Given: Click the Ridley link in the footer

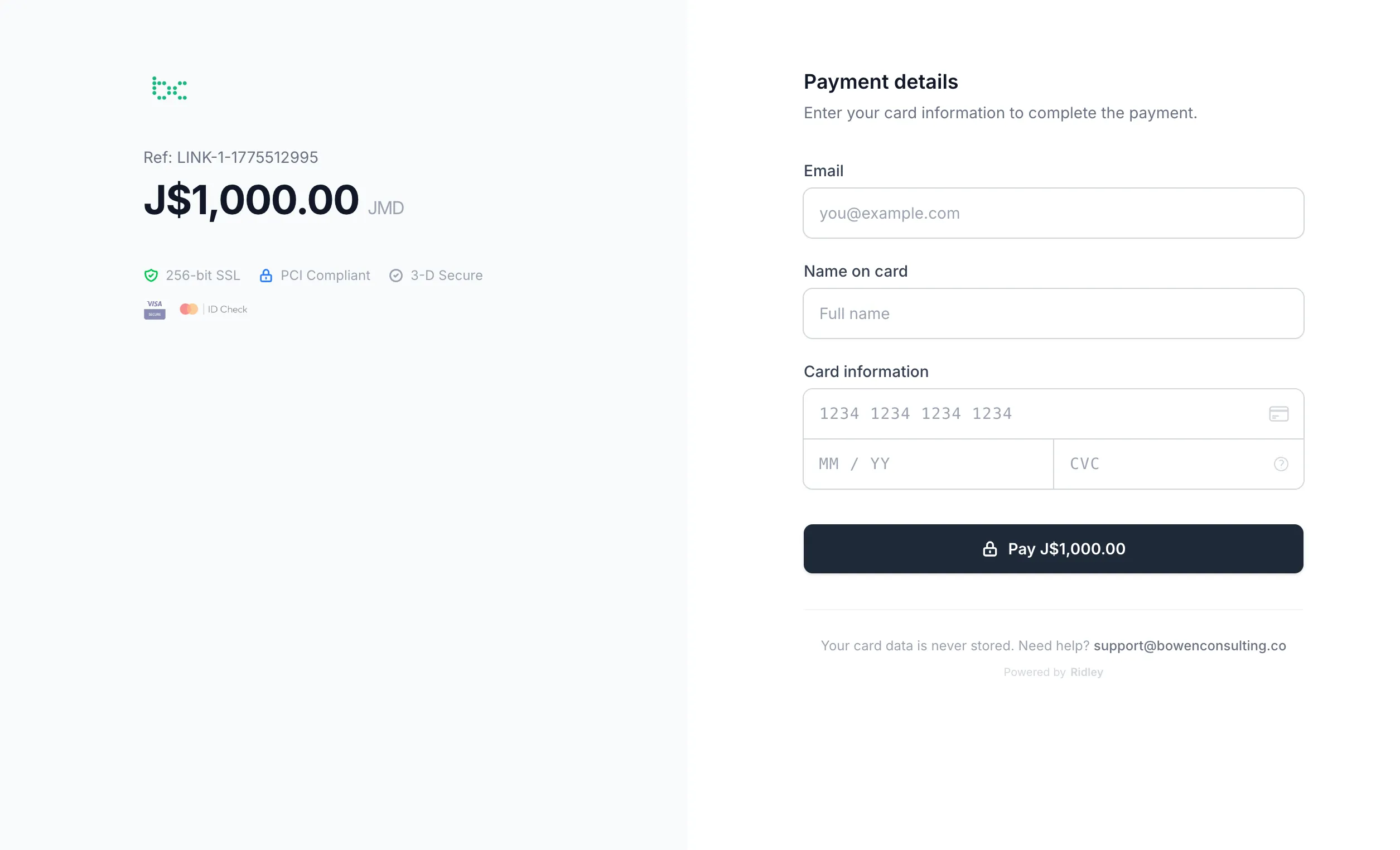Looking at the screenshot, I should click(x=1086, y=672).
